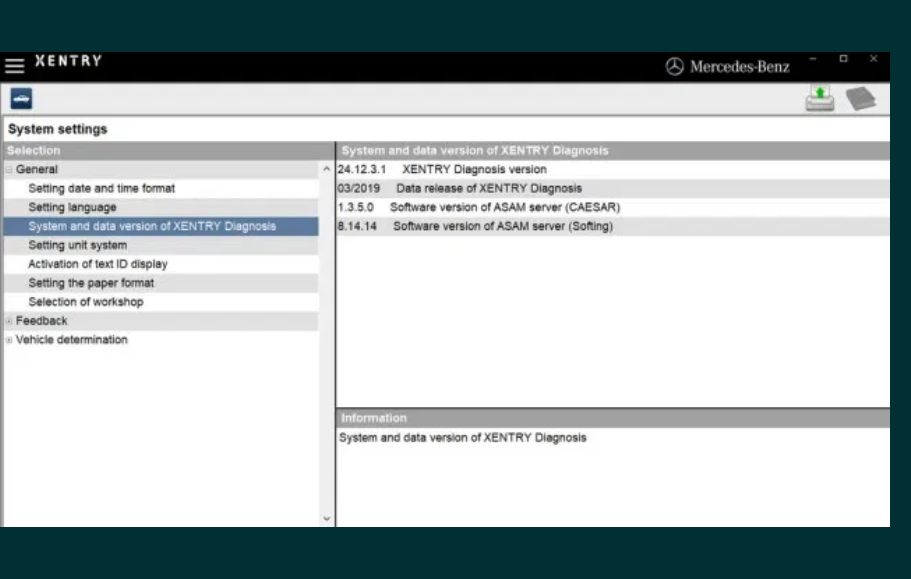This screenshot has height=579, width=911.
Task: Expand the Vehicle determination node
Action: coord(9,340)
